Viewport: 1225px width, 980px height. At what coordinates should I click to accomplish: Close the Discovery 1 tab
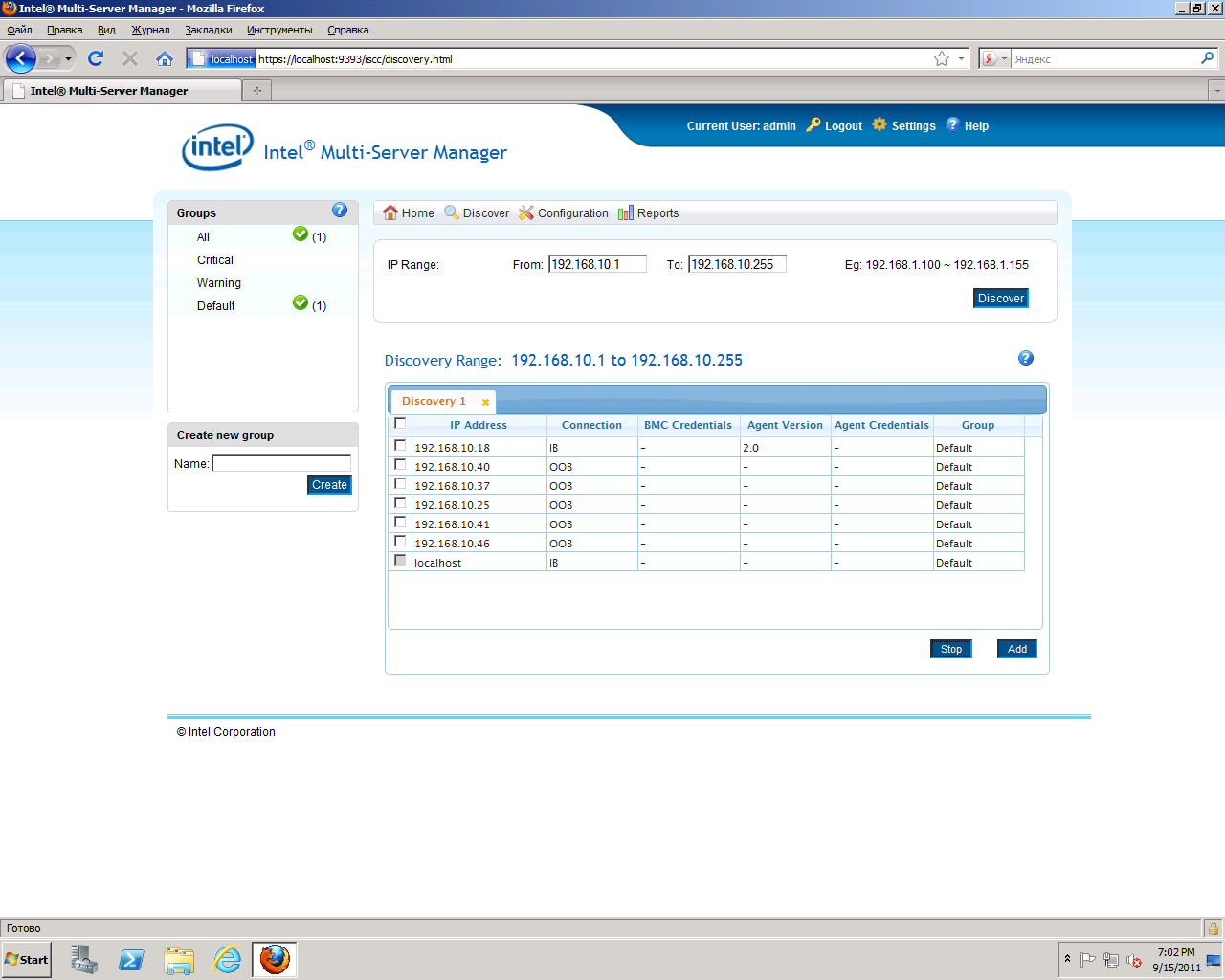point(485,402)
